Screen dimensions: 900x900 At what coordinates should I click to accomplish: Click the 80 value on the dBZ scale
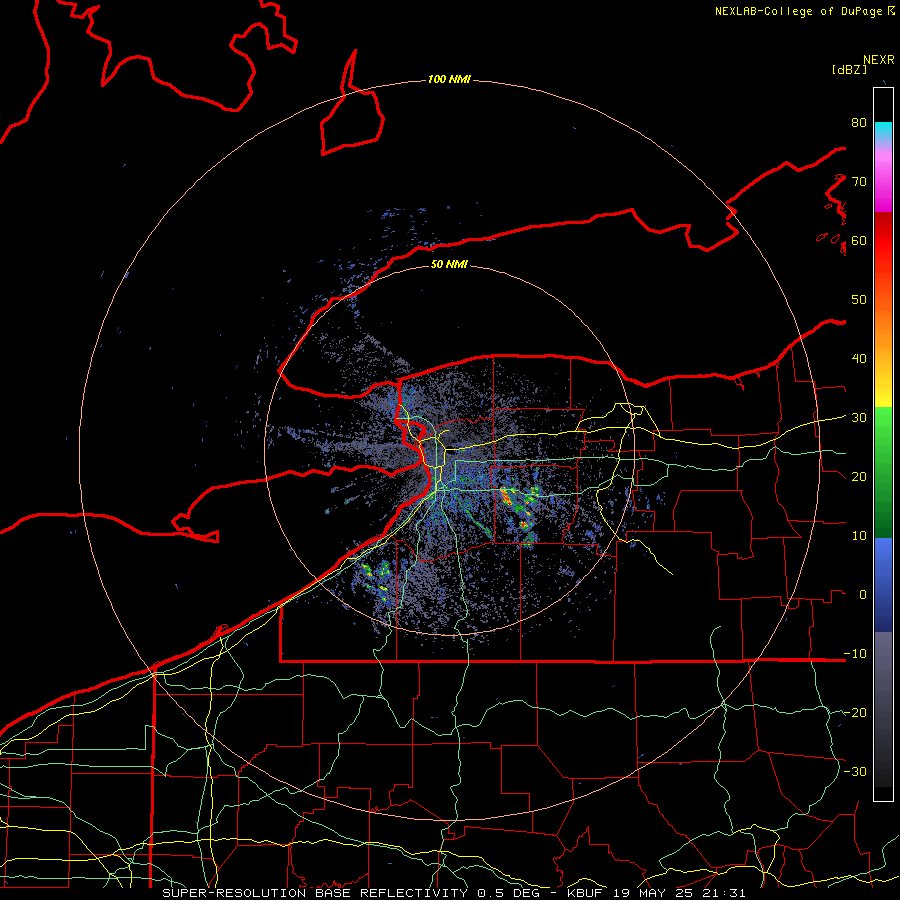859,123
